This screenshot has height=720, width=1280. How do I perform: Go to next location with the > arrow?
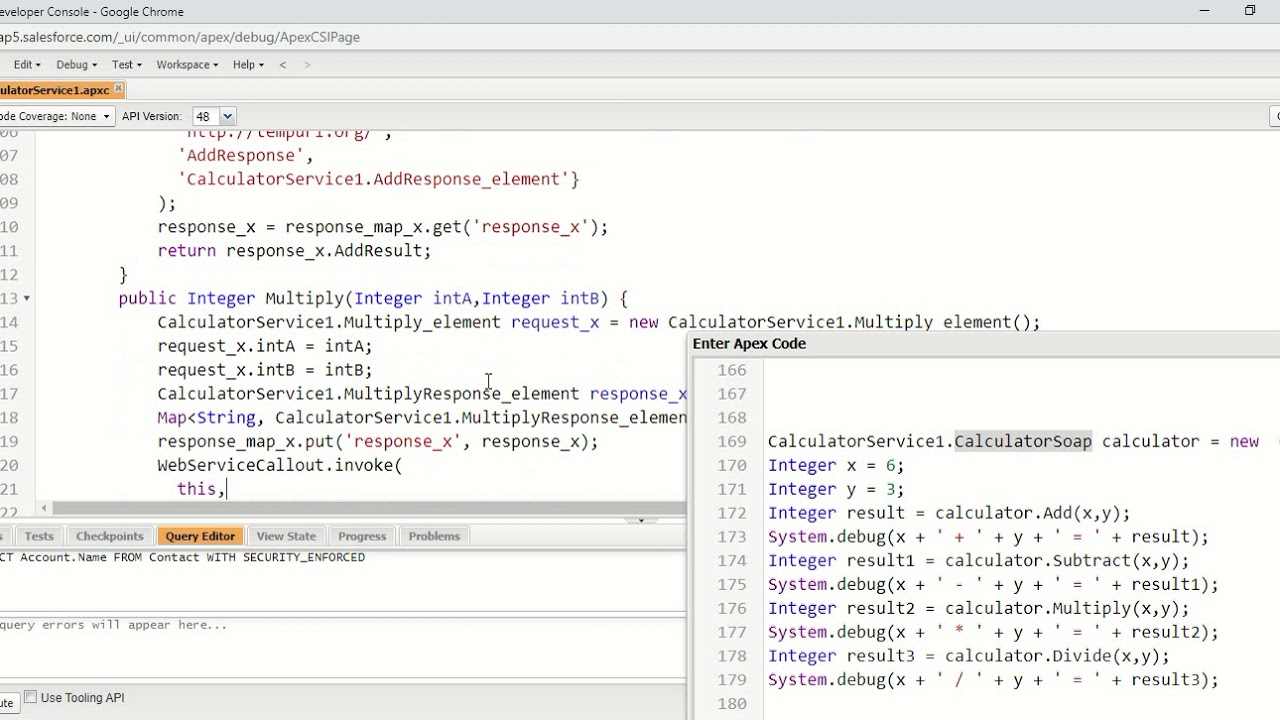(307, 64)
